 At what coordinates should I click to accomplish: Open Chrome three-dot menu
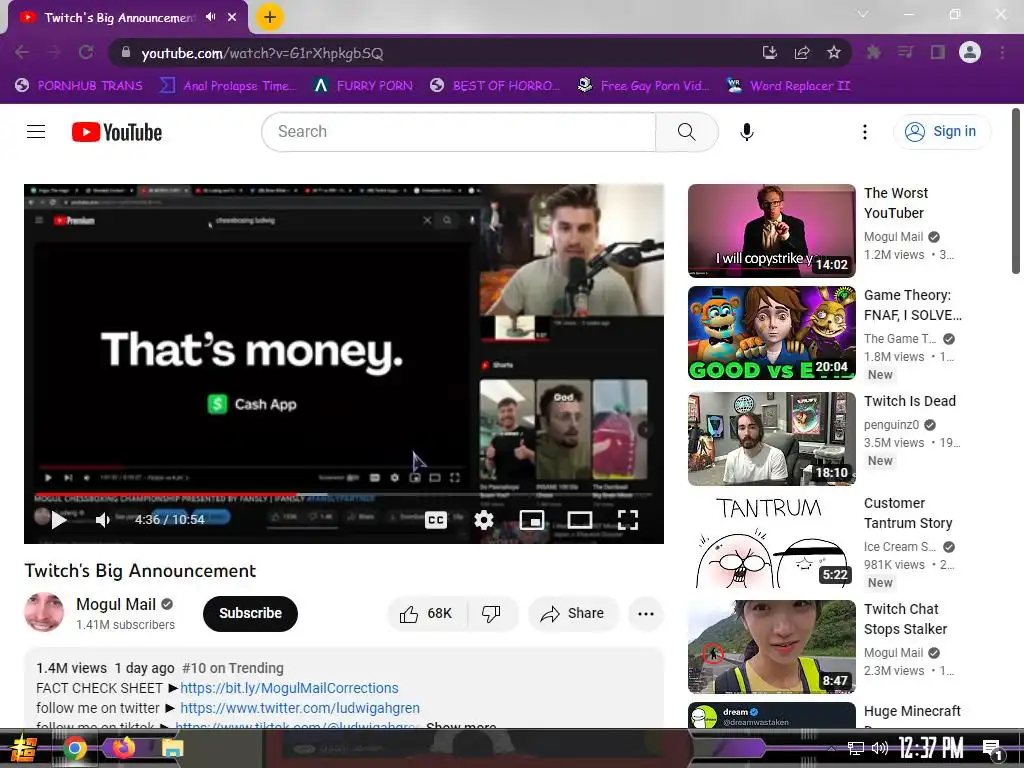click(x=1002, y=52)
